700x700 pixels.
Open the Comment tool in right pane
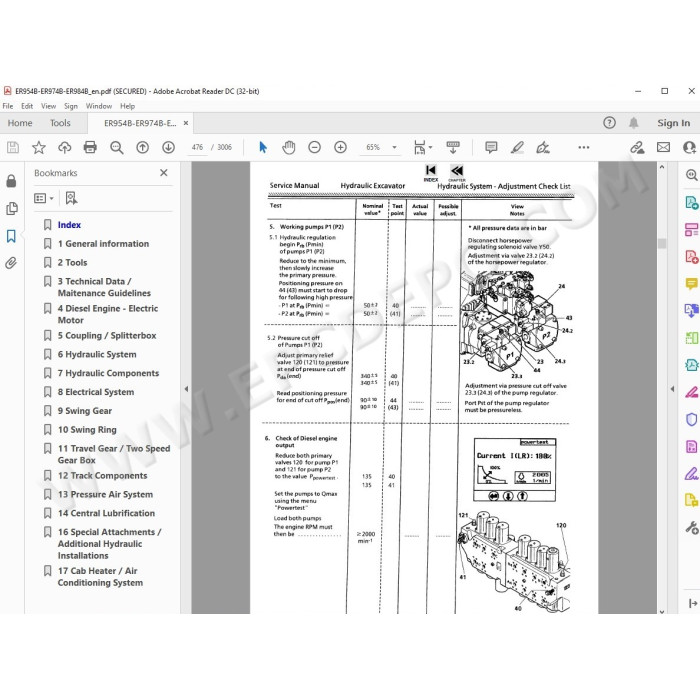pos(692,283)
